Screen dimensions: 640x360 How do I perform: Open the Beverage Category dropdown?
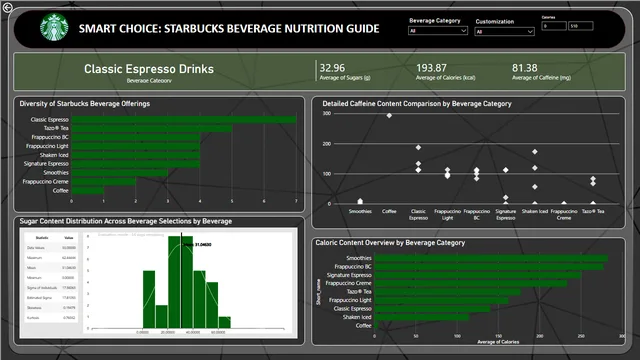438,31
